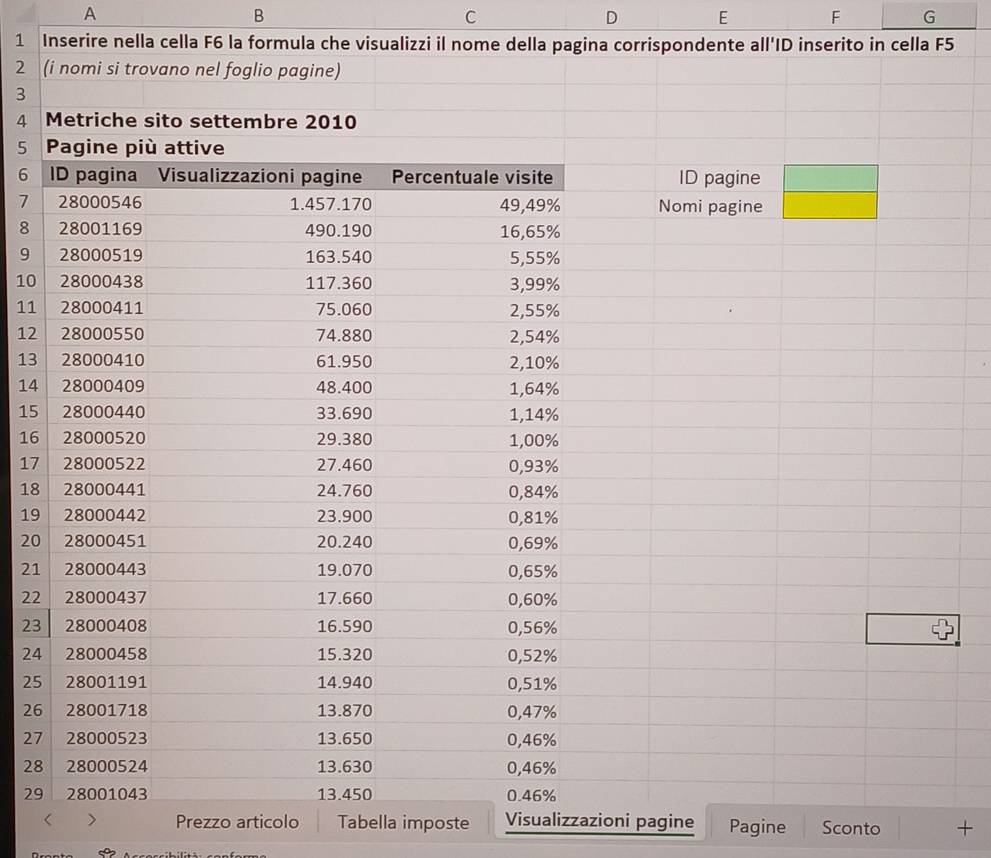991x858 pixels.
Task: Select column C header
Action: tap(470, 16)
